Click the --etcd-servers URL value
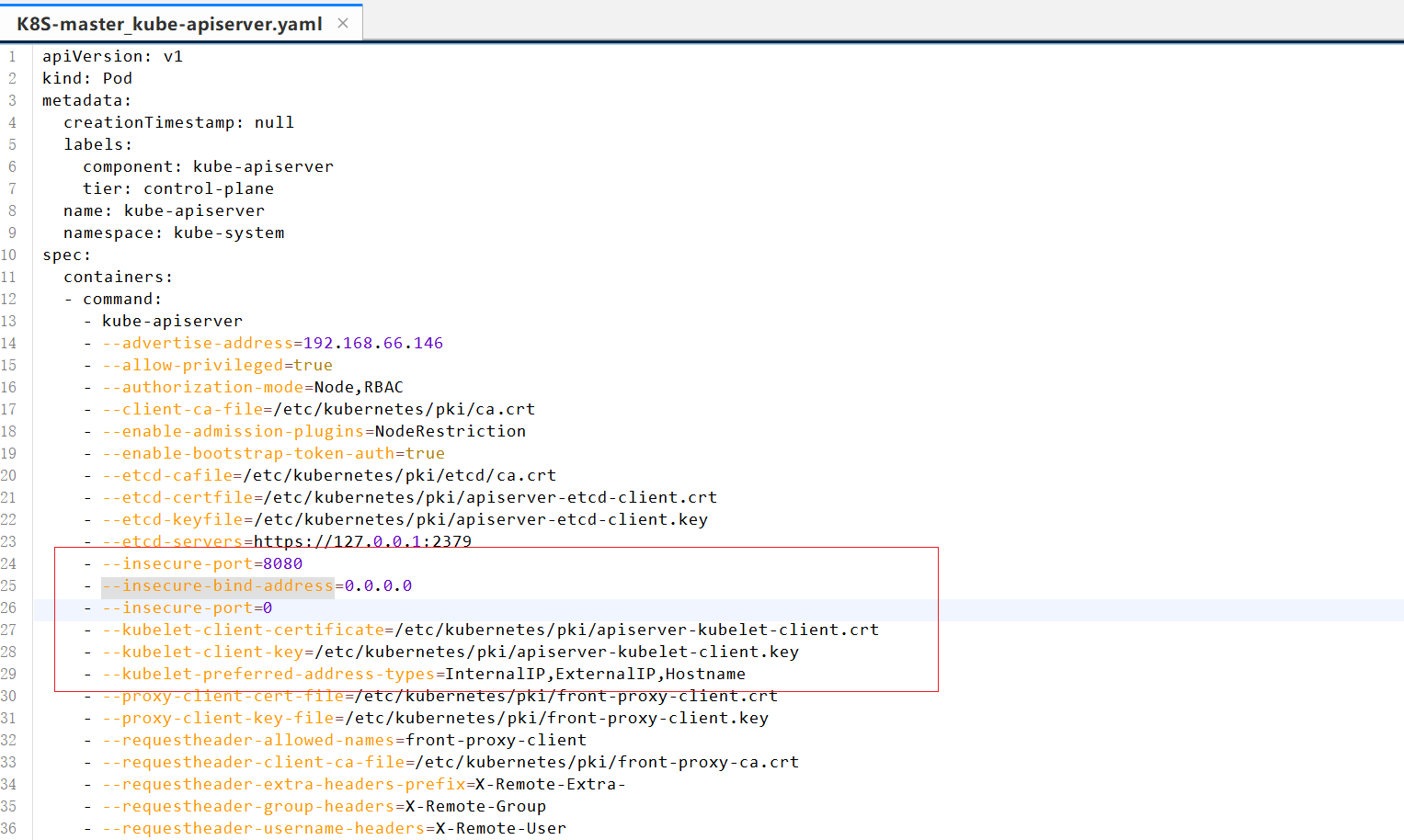This screenshot has width=1404, height=840. pos(362,541)
